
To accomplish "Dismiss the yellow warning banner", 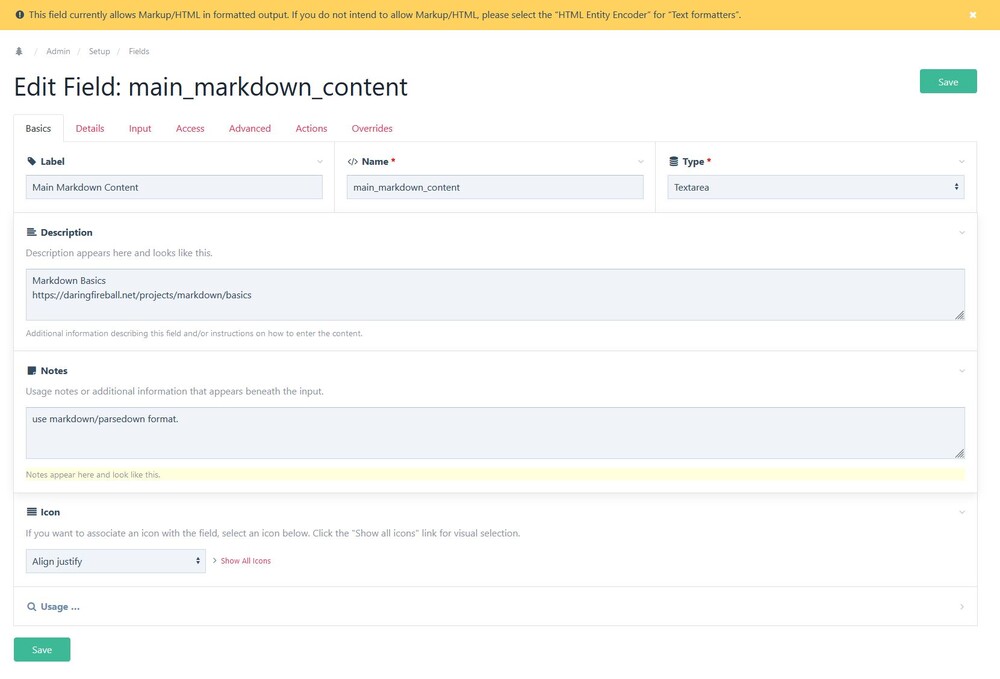I will (x=972, y=15).
